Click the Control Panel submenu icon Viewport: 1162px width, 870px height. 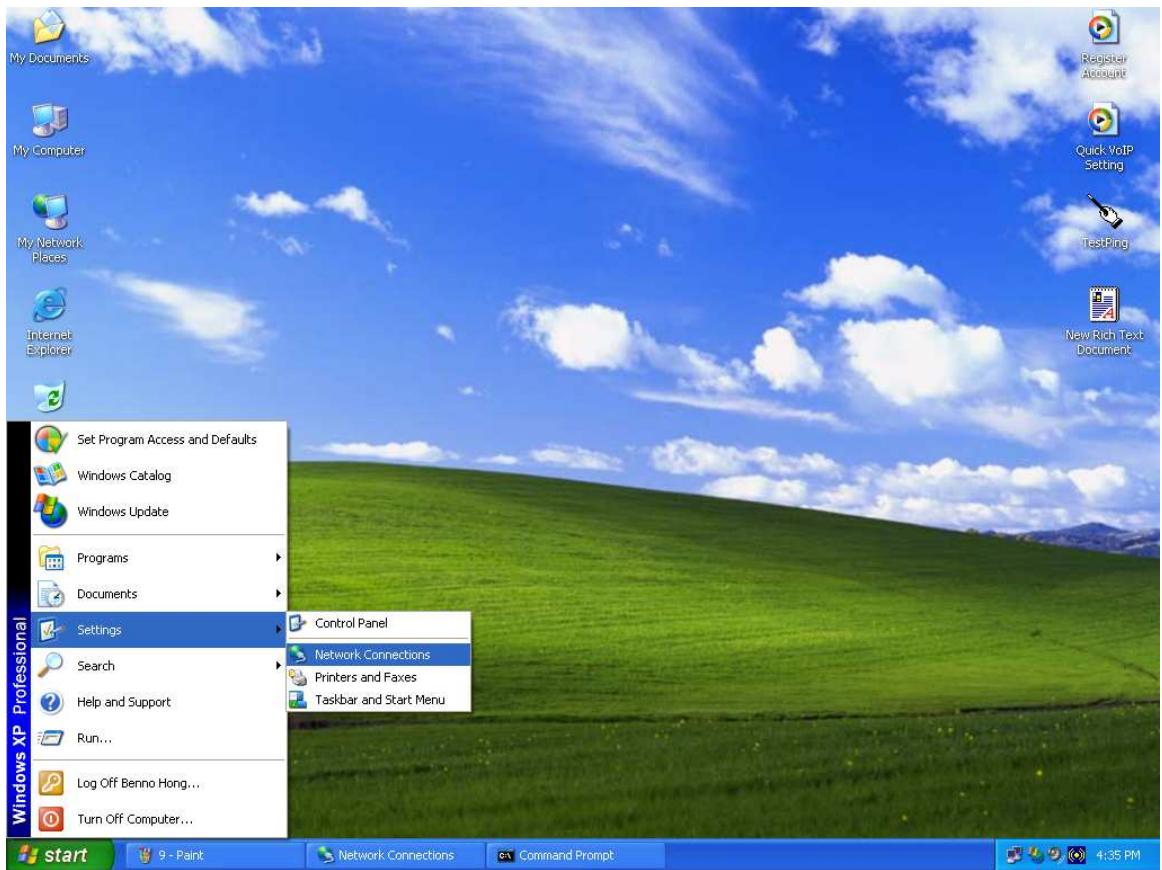point(297,622)
